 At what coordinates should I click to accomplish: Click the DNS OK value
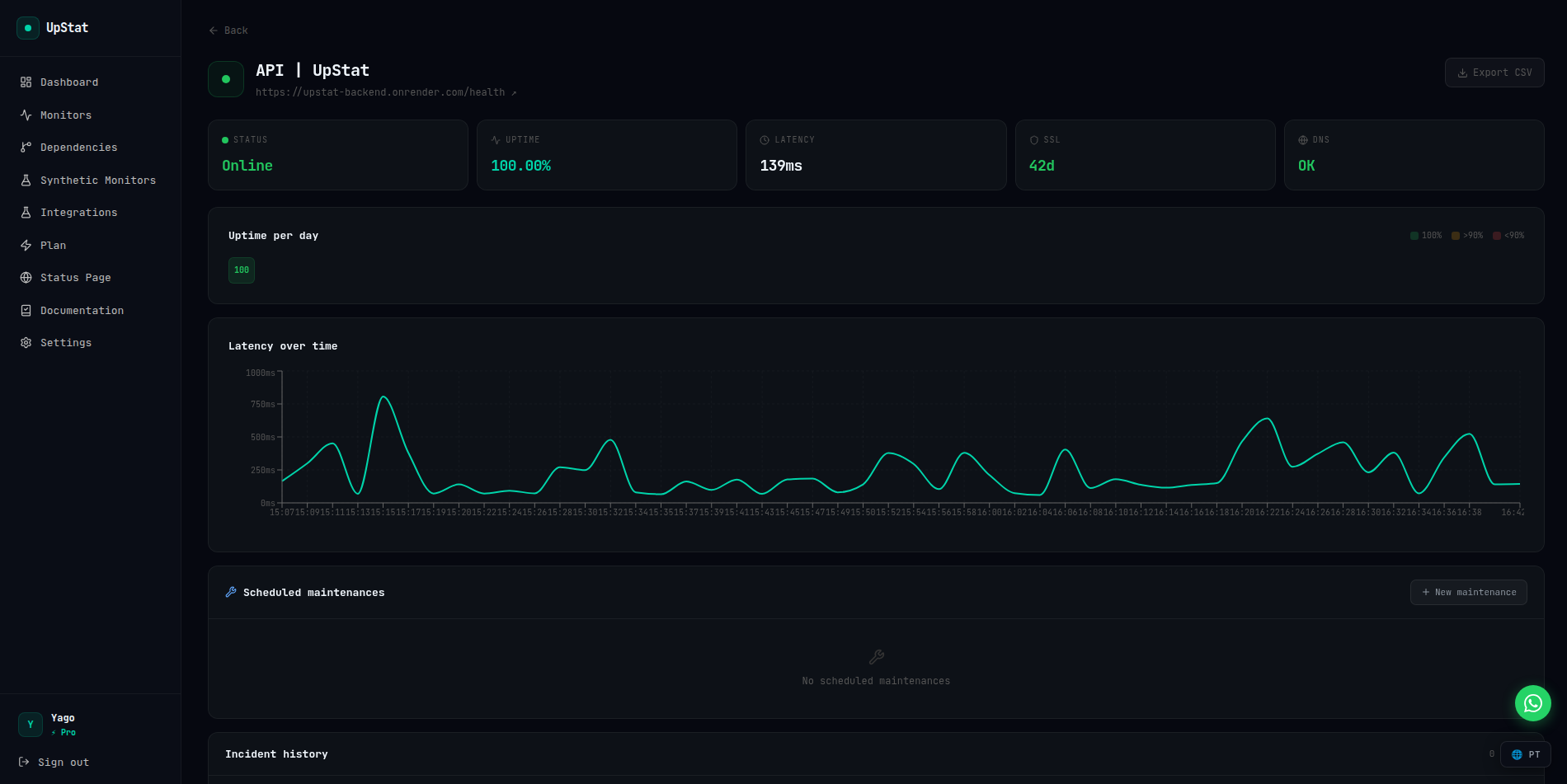[x=1306, y=166]
